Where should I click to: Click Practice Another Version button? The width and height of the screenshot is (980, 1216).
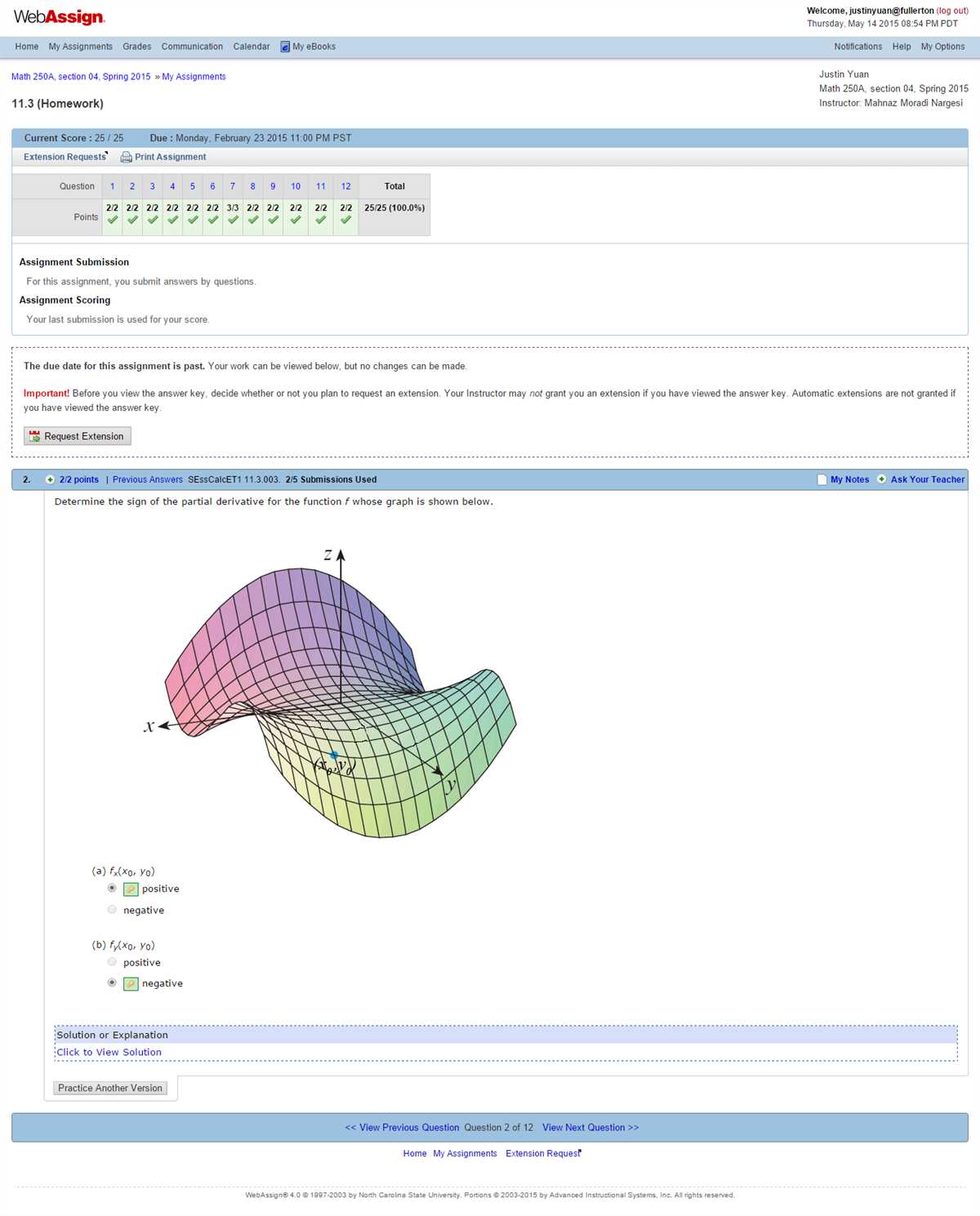pos(110,1088)
